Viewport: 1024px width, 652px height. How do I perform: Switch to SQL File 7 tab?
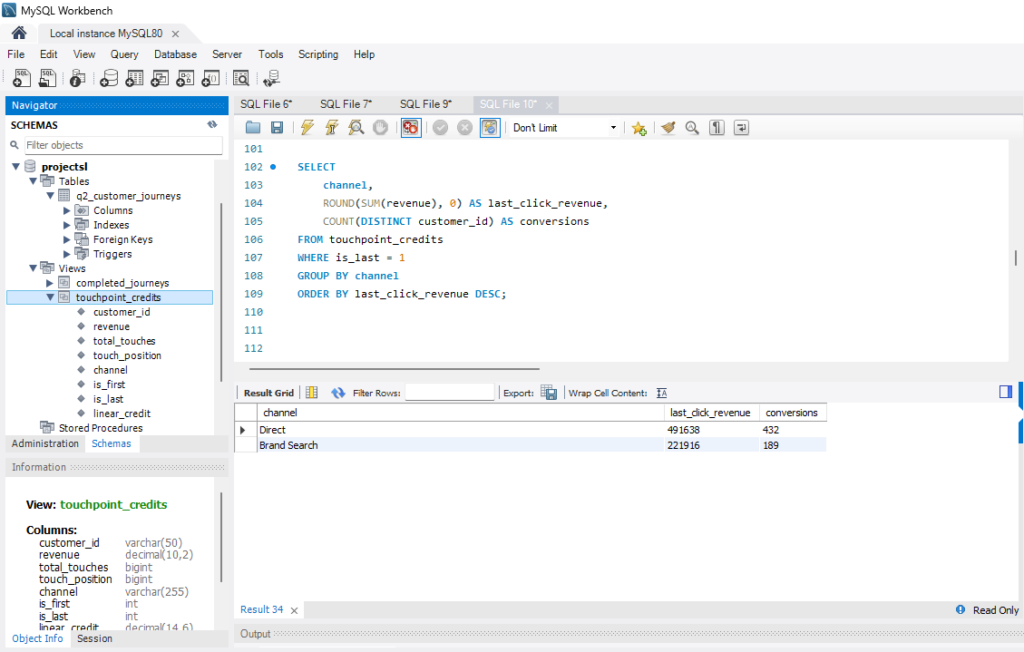[345, 104]
